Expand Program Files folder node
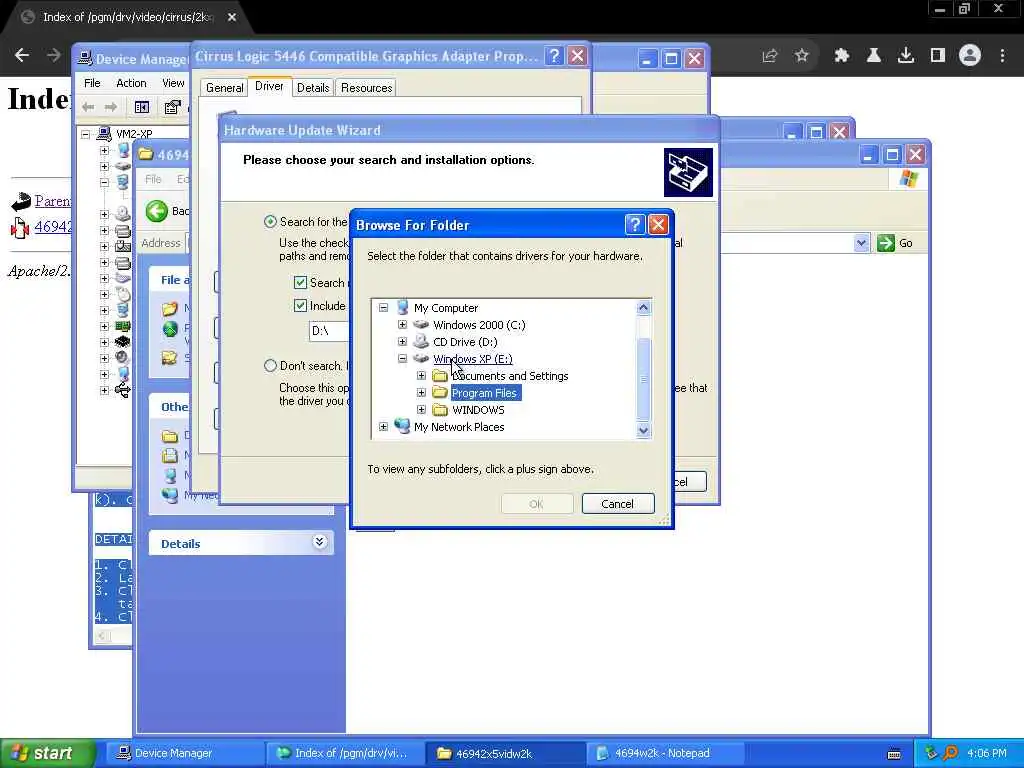The width and height of the screenshot is (1024, 768). point(421,392)
